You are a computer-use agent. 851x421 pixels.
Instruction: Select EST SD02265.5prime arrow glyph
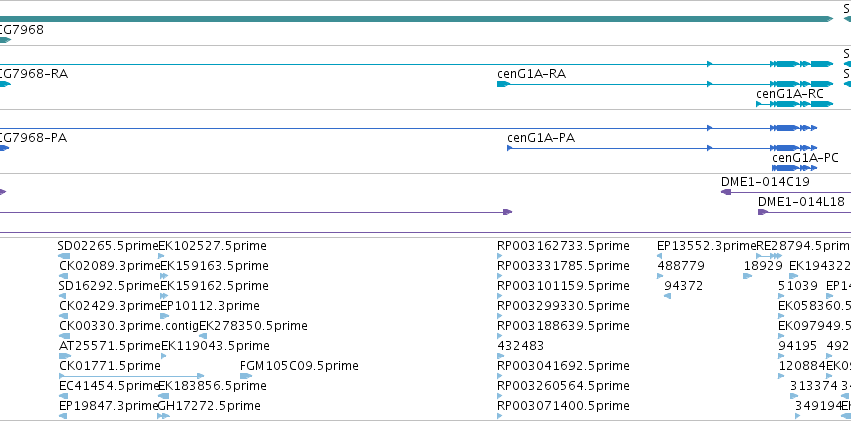(64, 256)
